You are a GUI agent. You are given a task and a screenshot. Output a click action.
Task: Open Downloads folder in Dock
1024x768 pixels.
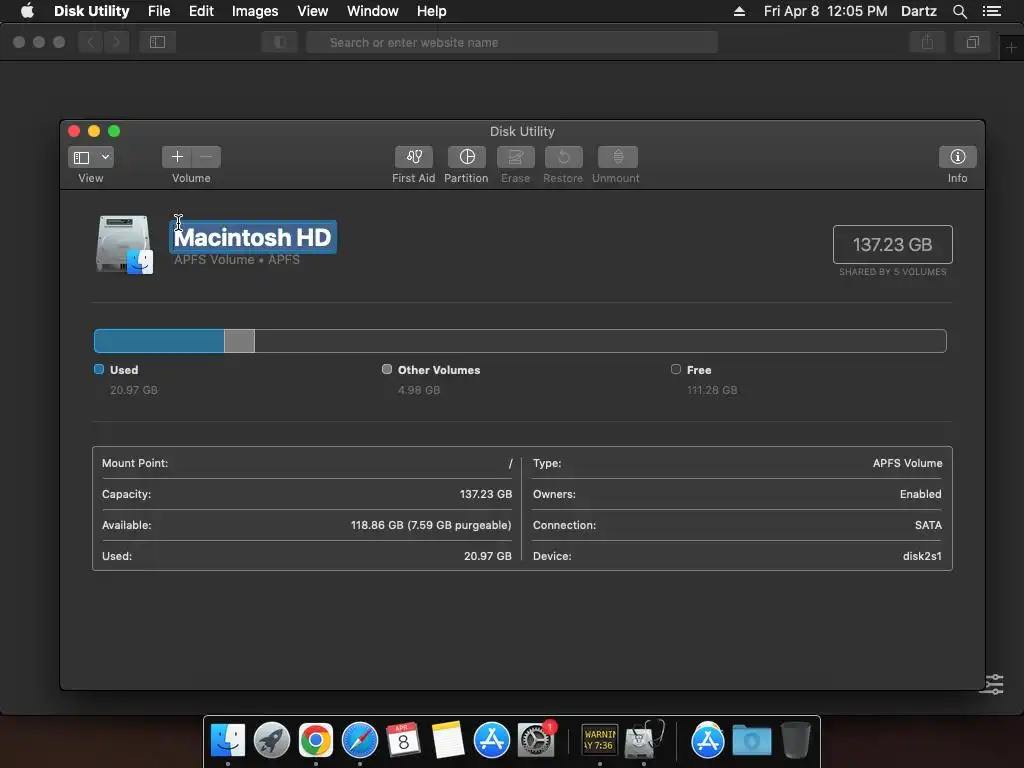click(752, 741)
